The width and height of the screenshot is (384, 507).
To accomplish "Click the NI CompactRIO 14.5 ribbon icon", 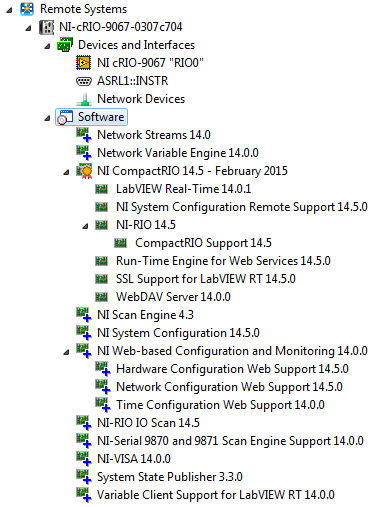I will pyautogui.click(x=84, y=171).
